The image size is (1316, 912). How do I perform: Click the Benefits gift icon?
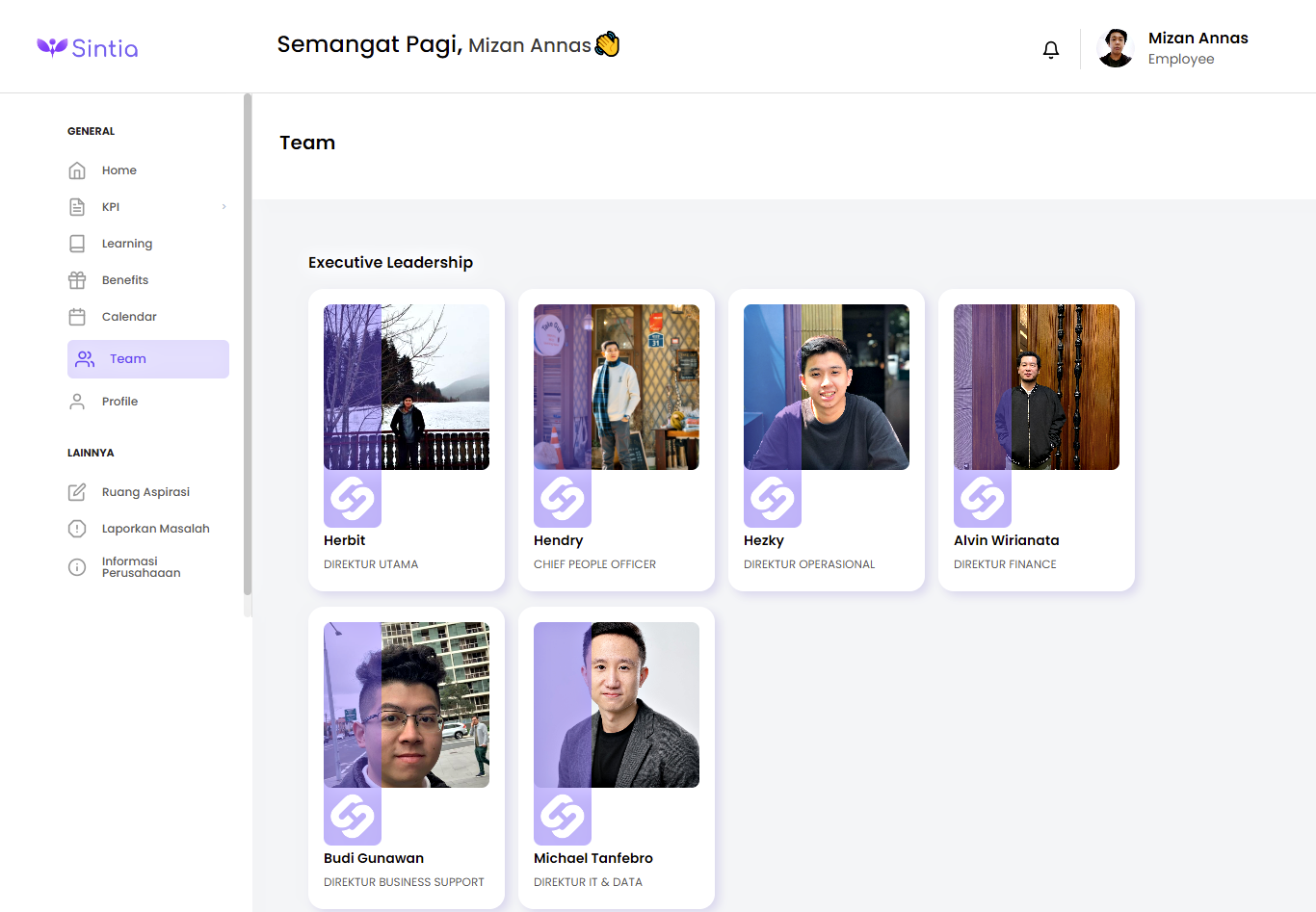tap(77, 280)
